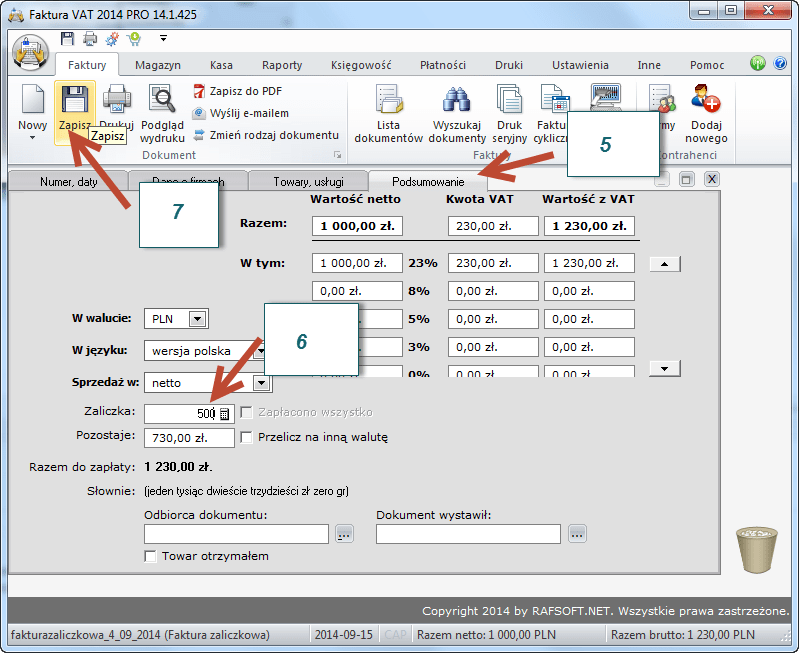799x653 pixels.
Task: Click the browse button for Dokument wystawił
Action: 577,534
